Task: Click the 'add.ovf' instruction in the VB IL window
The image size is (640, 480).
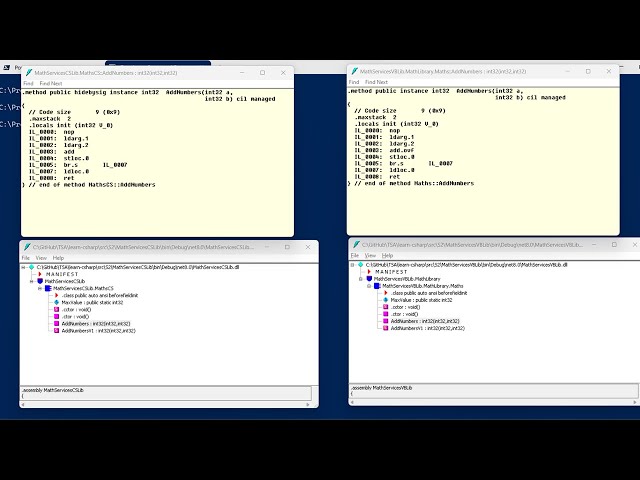Action: click(402, 150)
